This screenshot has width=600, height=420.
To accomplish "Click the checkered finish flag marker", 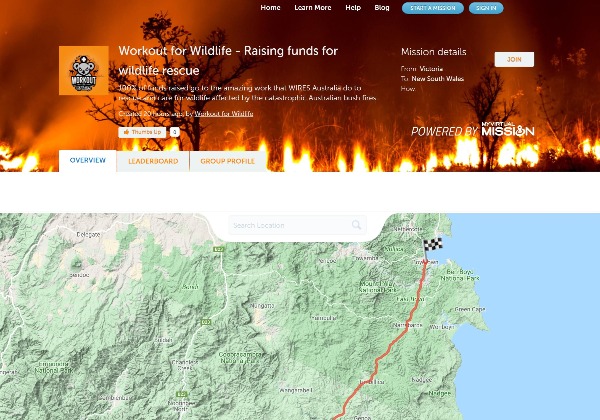I will click(432, 251).
